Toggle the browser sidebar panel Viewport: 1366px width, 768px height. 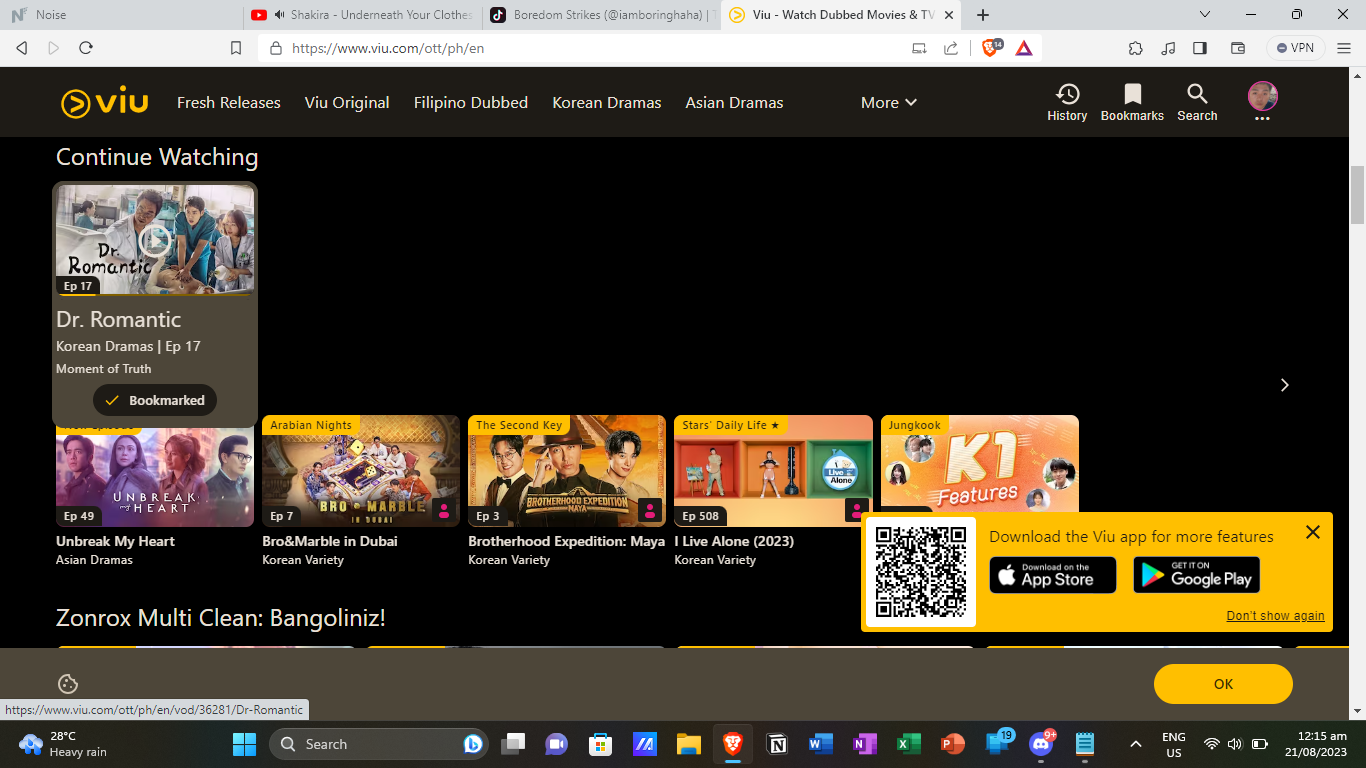coord(1200,48)
